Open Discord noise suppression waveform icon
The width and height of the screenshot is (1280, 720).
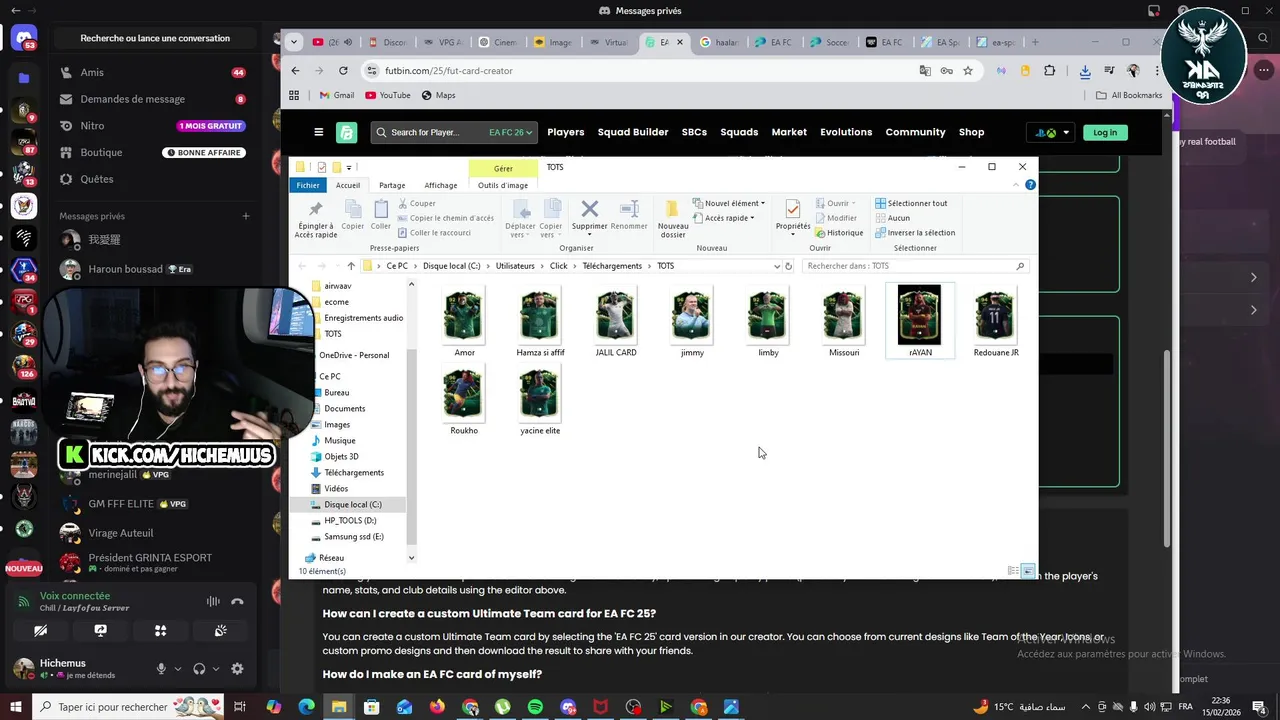pyautogui.click(x=213, y=601)
